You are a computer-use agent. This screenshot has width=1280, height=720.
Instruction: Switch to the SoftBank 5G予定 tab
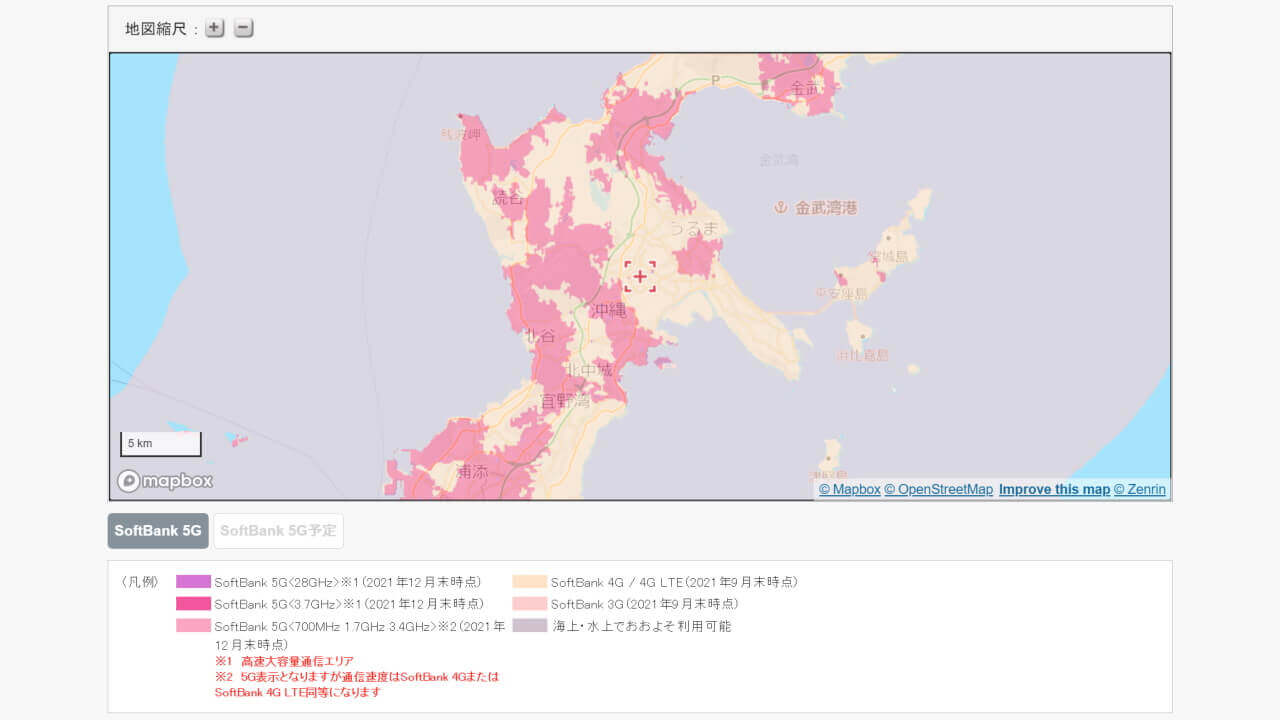[278, 531]
